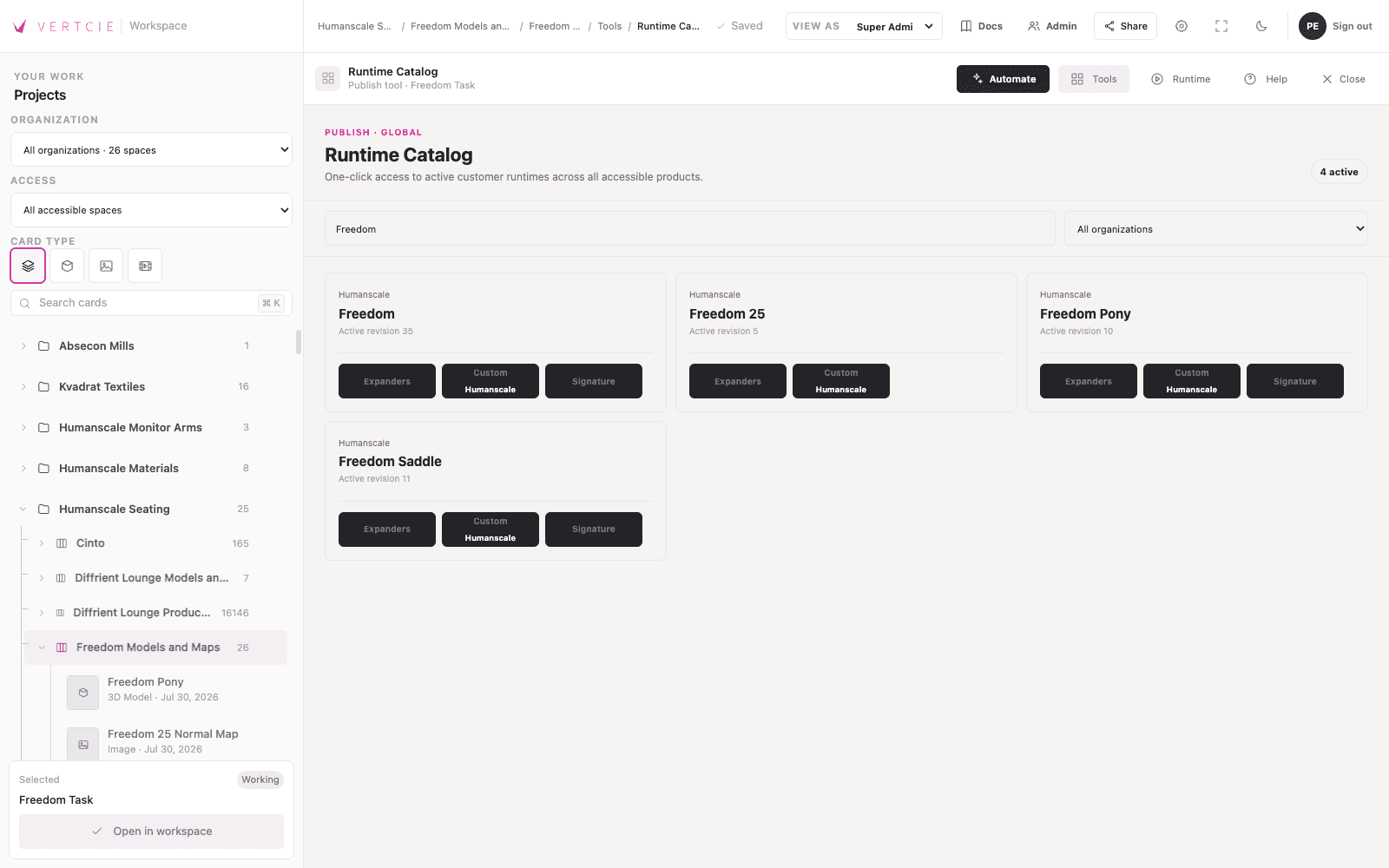
Task: Open the Admin page
Action: click(1052, 26)
